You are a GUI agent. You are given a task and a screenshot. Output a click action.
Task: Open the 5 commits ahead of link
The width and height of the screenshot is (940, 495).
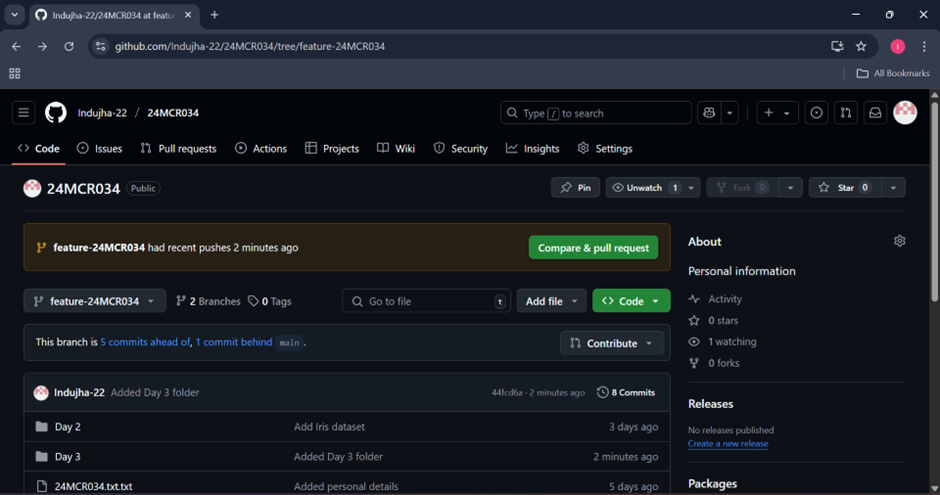(145, 342)
